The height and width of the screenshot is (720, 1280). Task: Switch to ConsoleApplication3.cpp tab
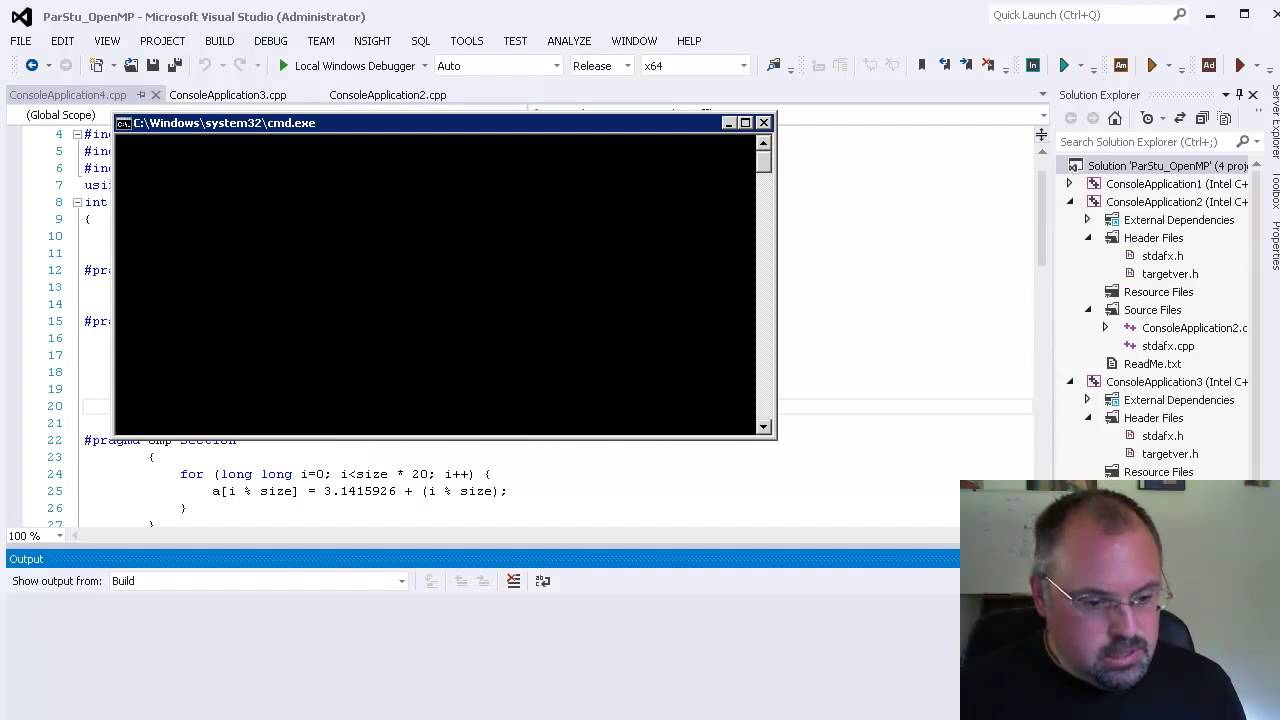[x=228, y=95]
